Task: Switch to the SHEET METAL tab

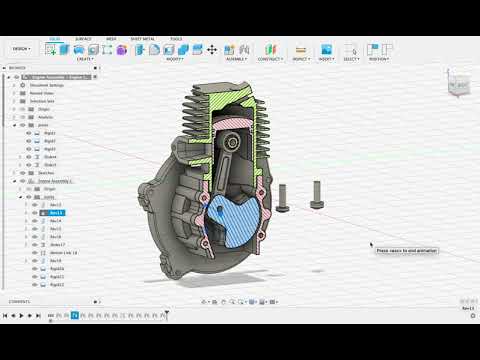Action: click(143, 39)
